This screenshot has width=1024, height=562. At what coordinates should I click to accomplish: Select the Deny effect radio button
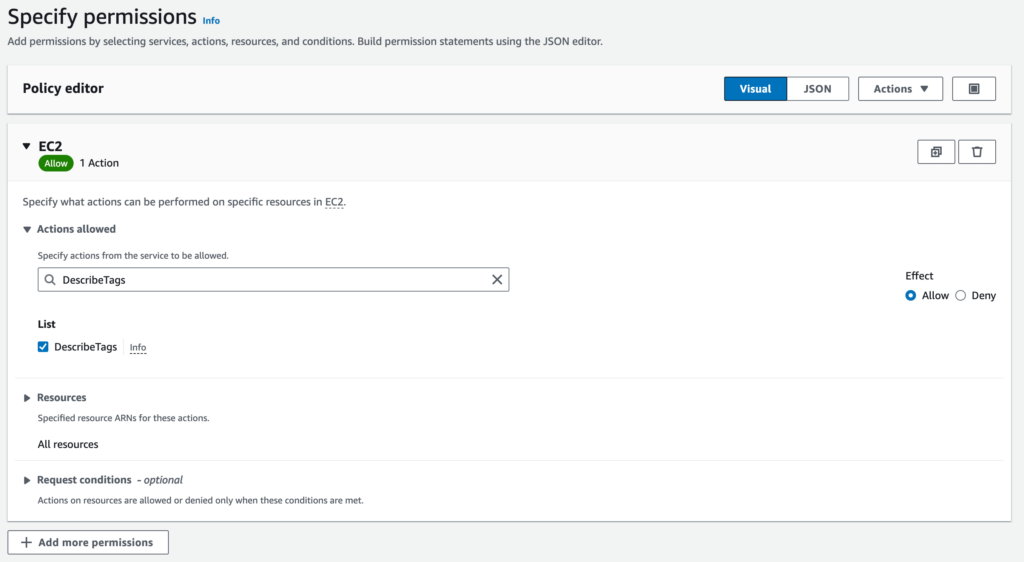961,296
